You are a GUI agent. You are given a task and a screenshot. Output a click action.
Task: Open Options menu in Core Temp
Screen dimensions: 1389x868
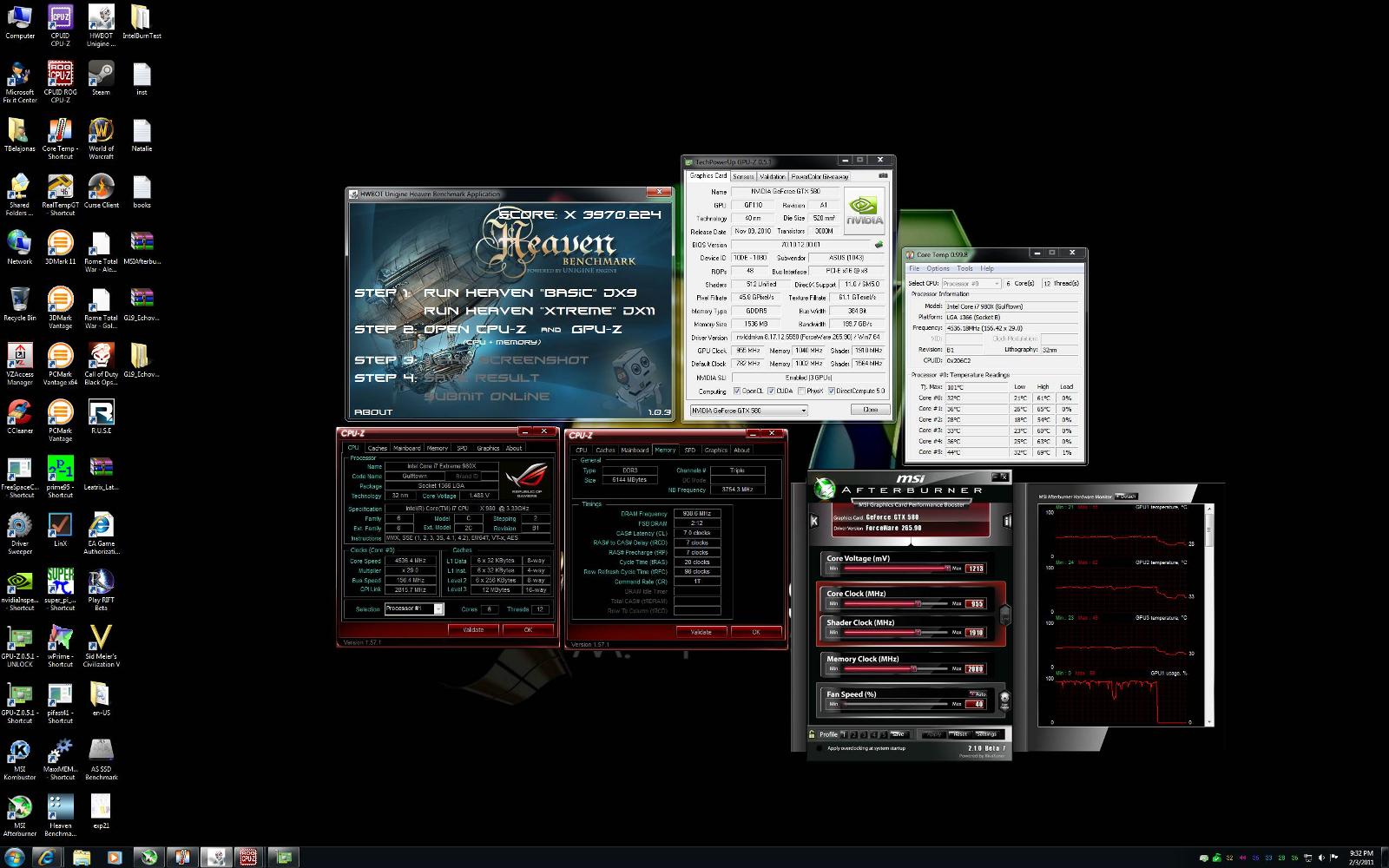pos(938,268)
